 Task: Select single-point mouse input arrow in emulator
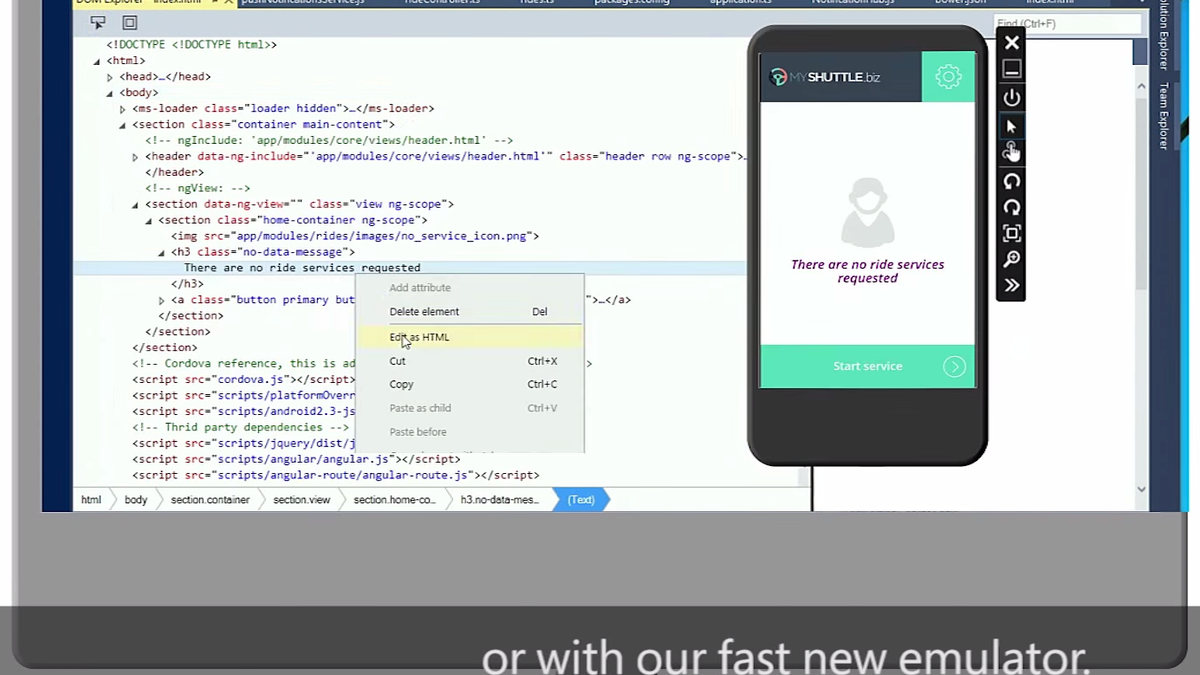pos(1012,126)
